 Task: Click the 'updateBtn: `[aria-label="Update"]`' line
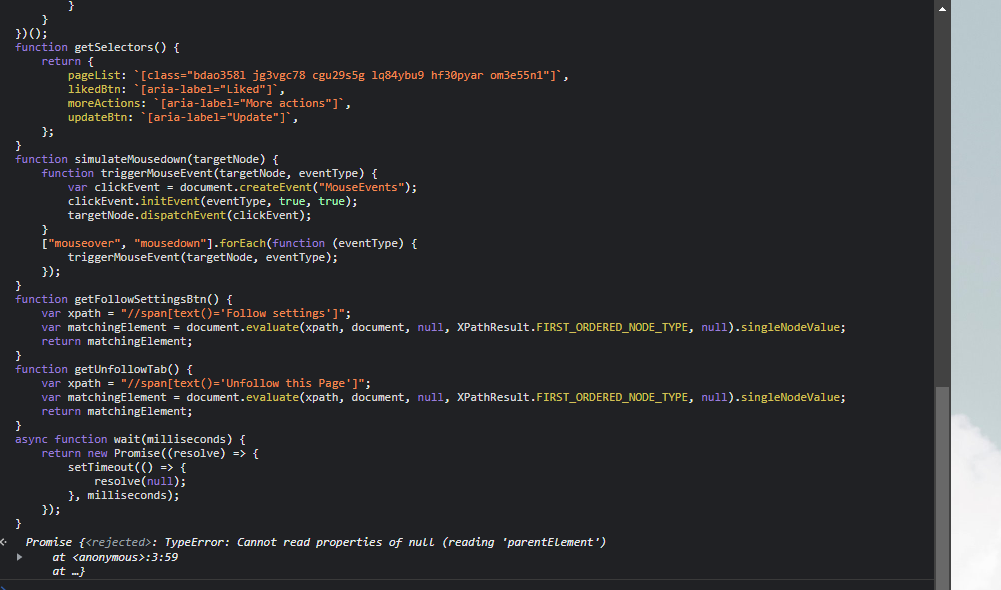183,117
